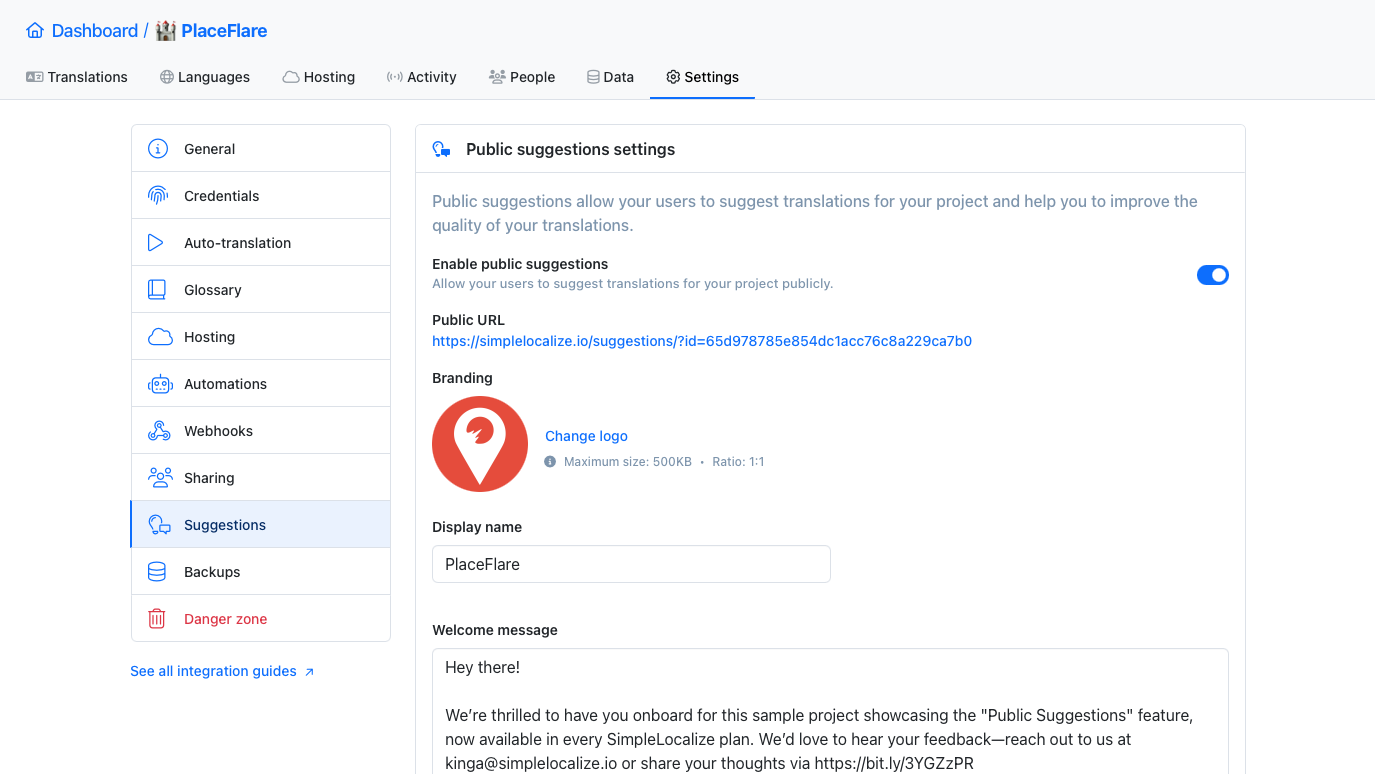The image size is (1375, 774).
Task: Open the Danger zone section
Action: pyautogui.click(x=261, y=619)
